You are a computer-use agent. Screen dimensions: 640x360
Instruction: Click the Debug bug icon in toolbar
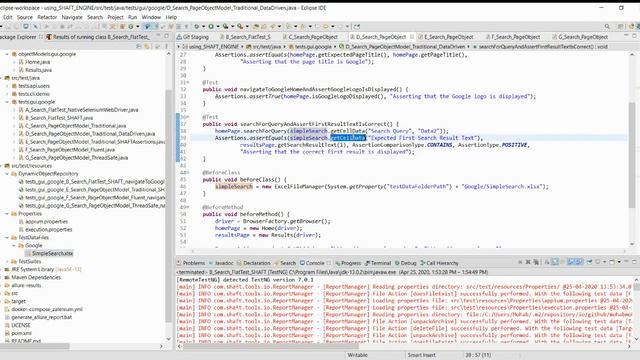point(196,26)
